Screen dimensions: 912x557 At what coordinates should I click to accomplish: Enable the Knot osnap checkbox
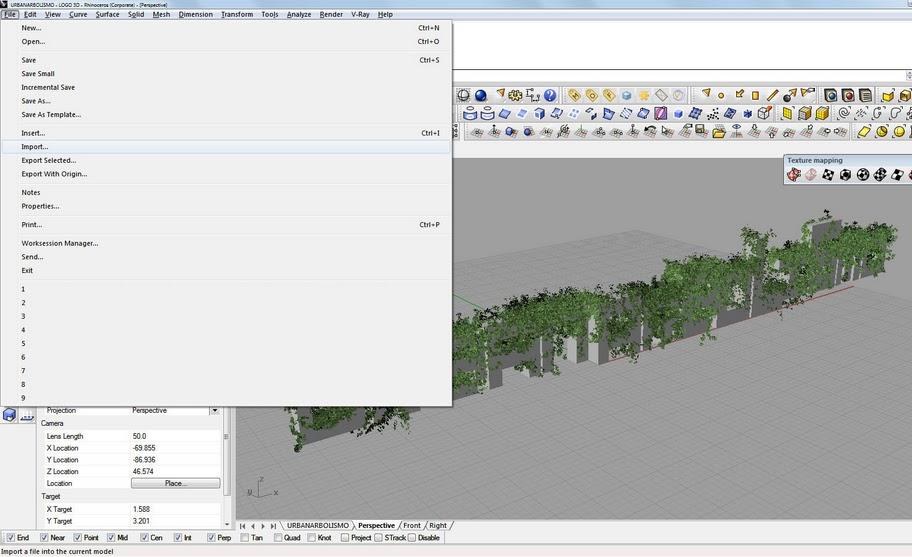point(312,538)
